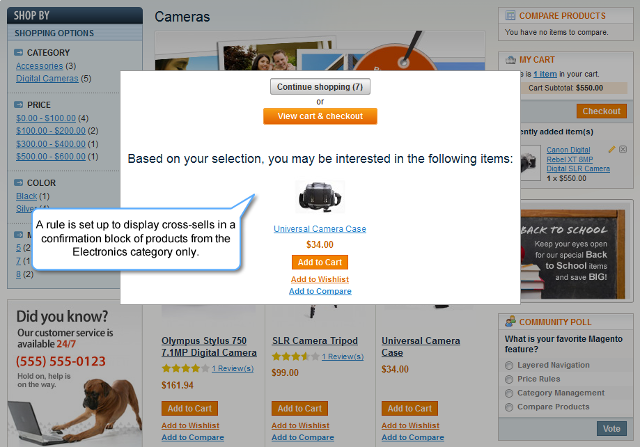Add Universal Camera Case to cart in popup
This screenshot has width=640, height=447.
pyautogui.click(x=320, y=262)
